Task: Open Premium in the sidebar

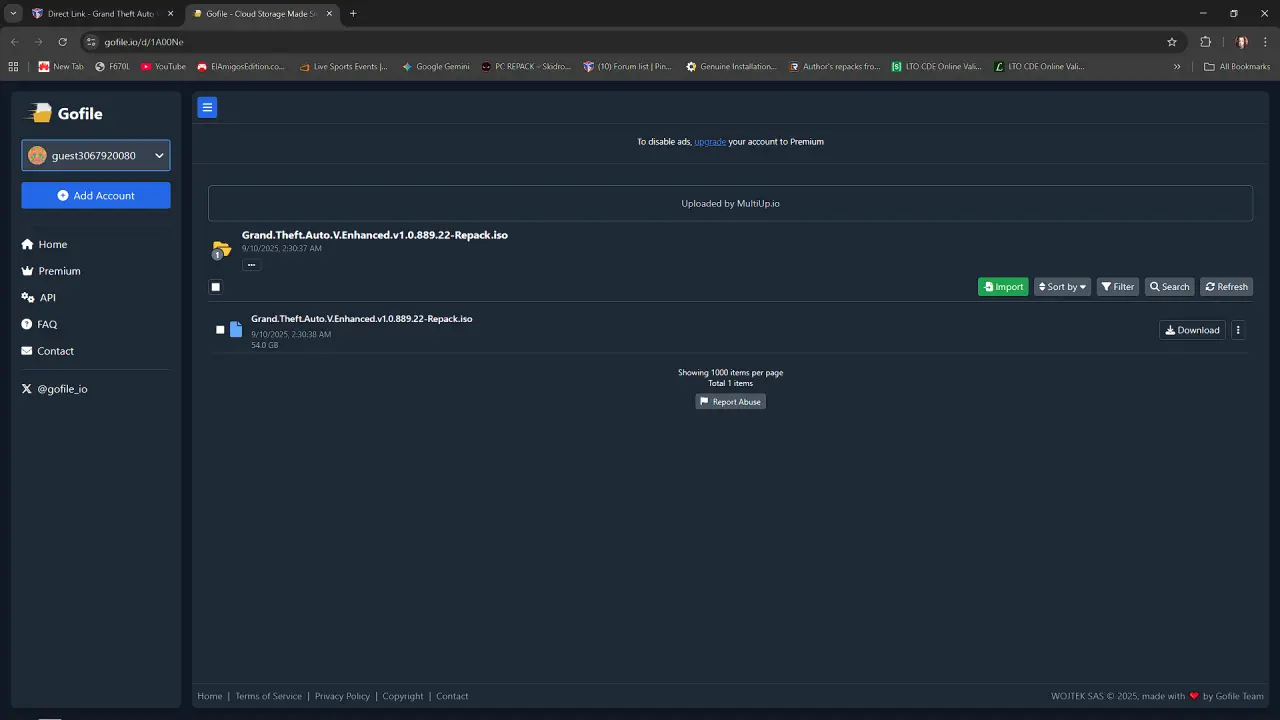Action: coord(51,271)
